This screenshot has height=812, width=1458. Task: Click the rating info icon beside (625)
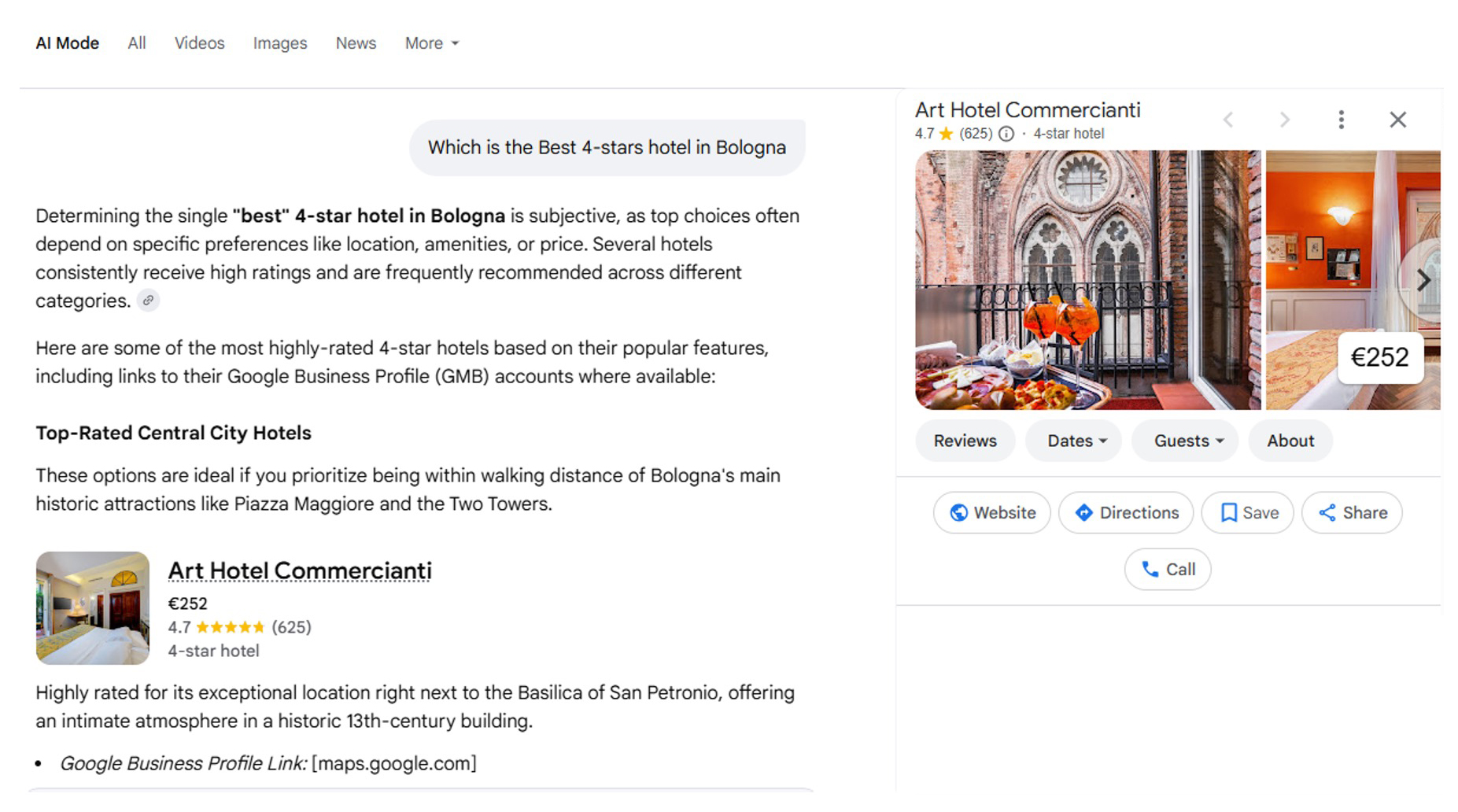(1006, 134)
